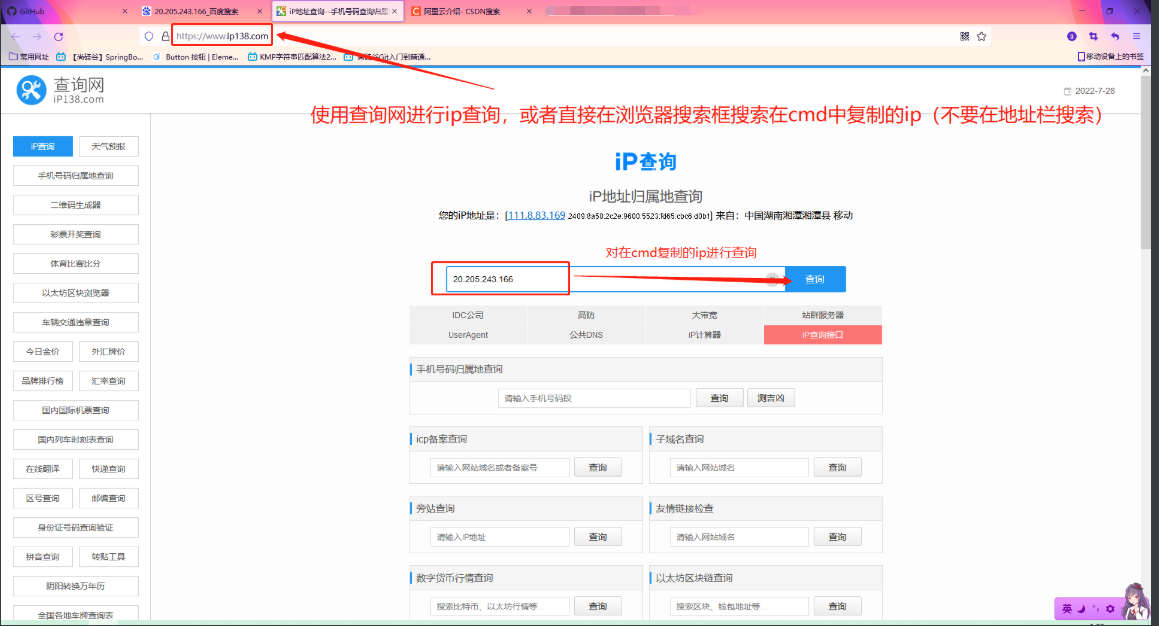This screenshot has width=1159, height=626.
Task: Go back with the browser back arrow
Action: tap(16, 36)
